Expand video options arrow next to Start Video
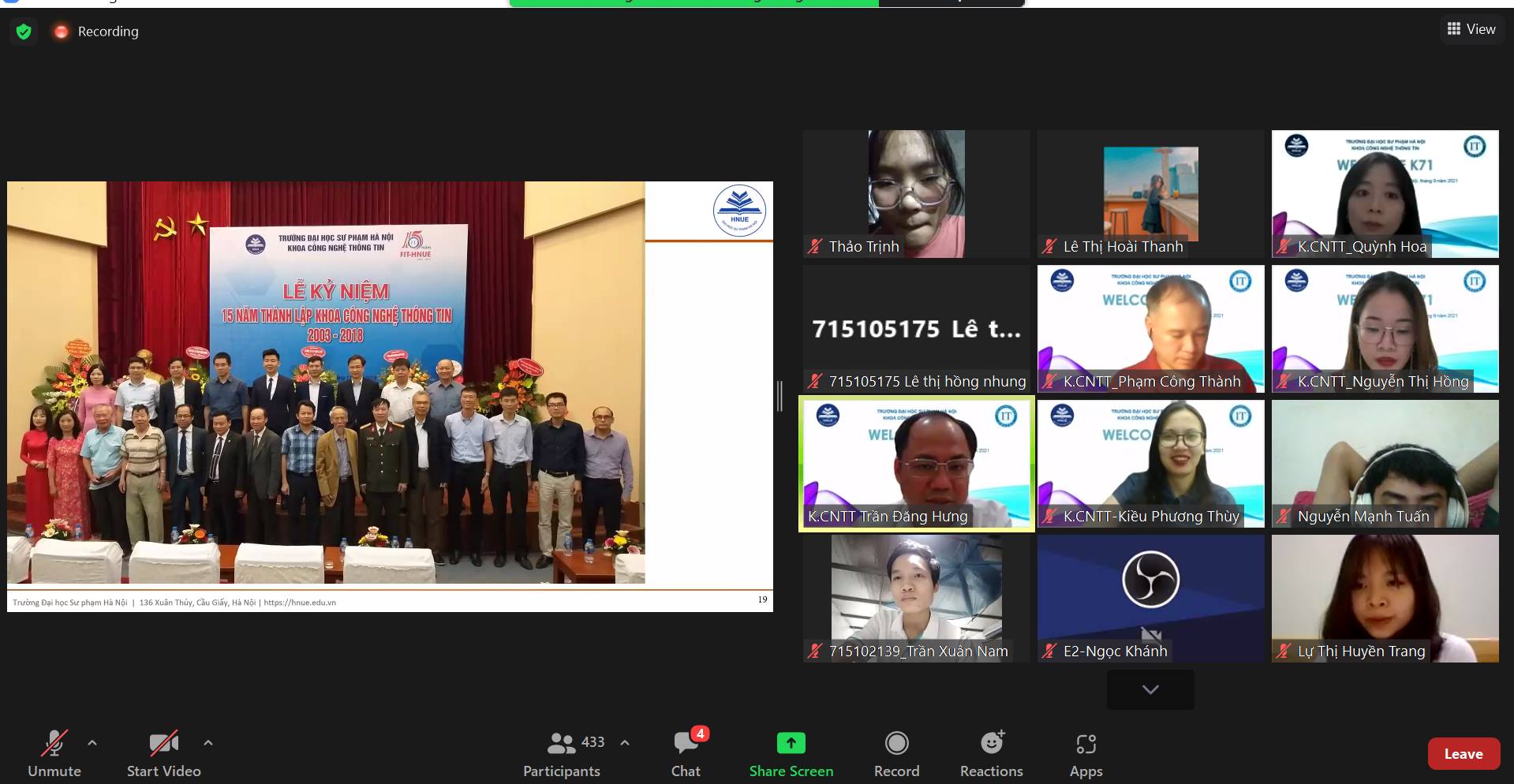Image resolution: width=1514 pixels, height=784 pixels. tap(208, 743)
